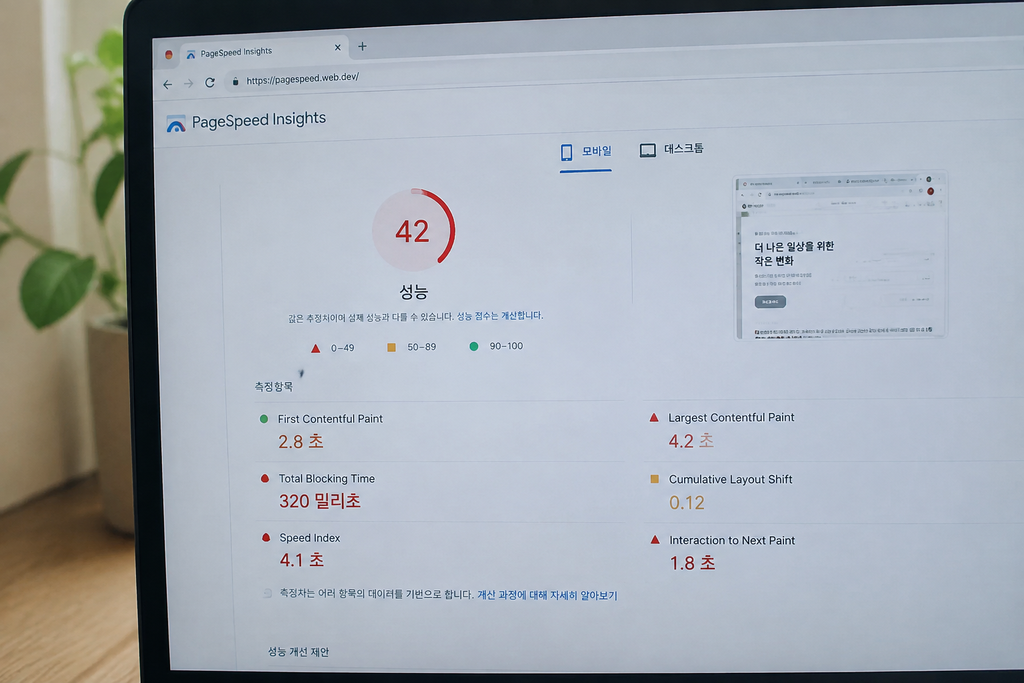Click the PageSpeed Insights title text
The image size is (1024, 683).
point(259,120)
